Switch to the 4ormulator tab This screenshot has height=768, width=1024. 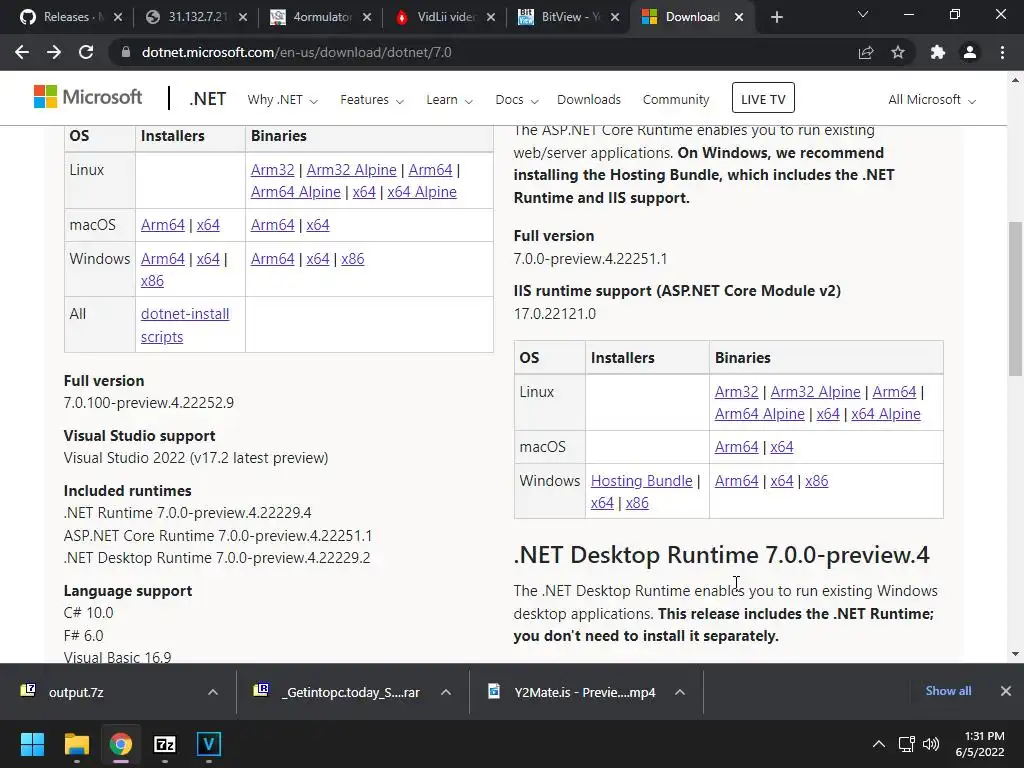click(313, 17)
